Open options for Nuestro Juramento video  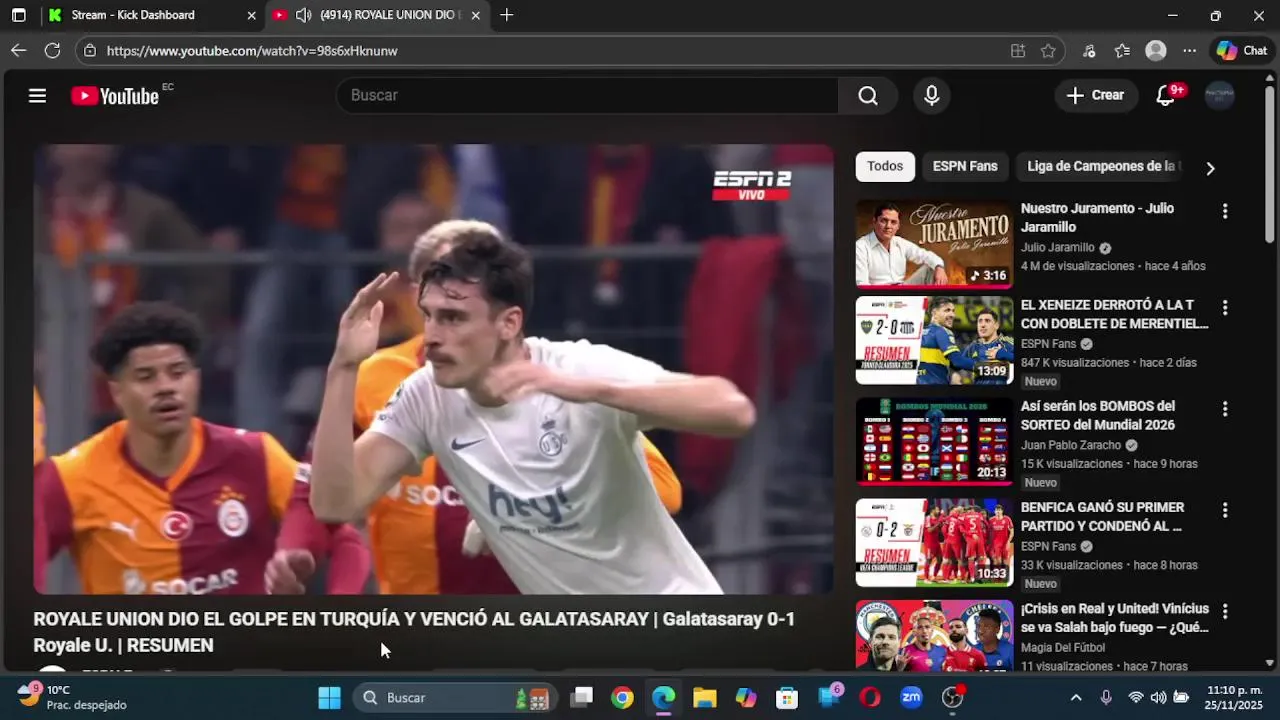(1225, 211)
